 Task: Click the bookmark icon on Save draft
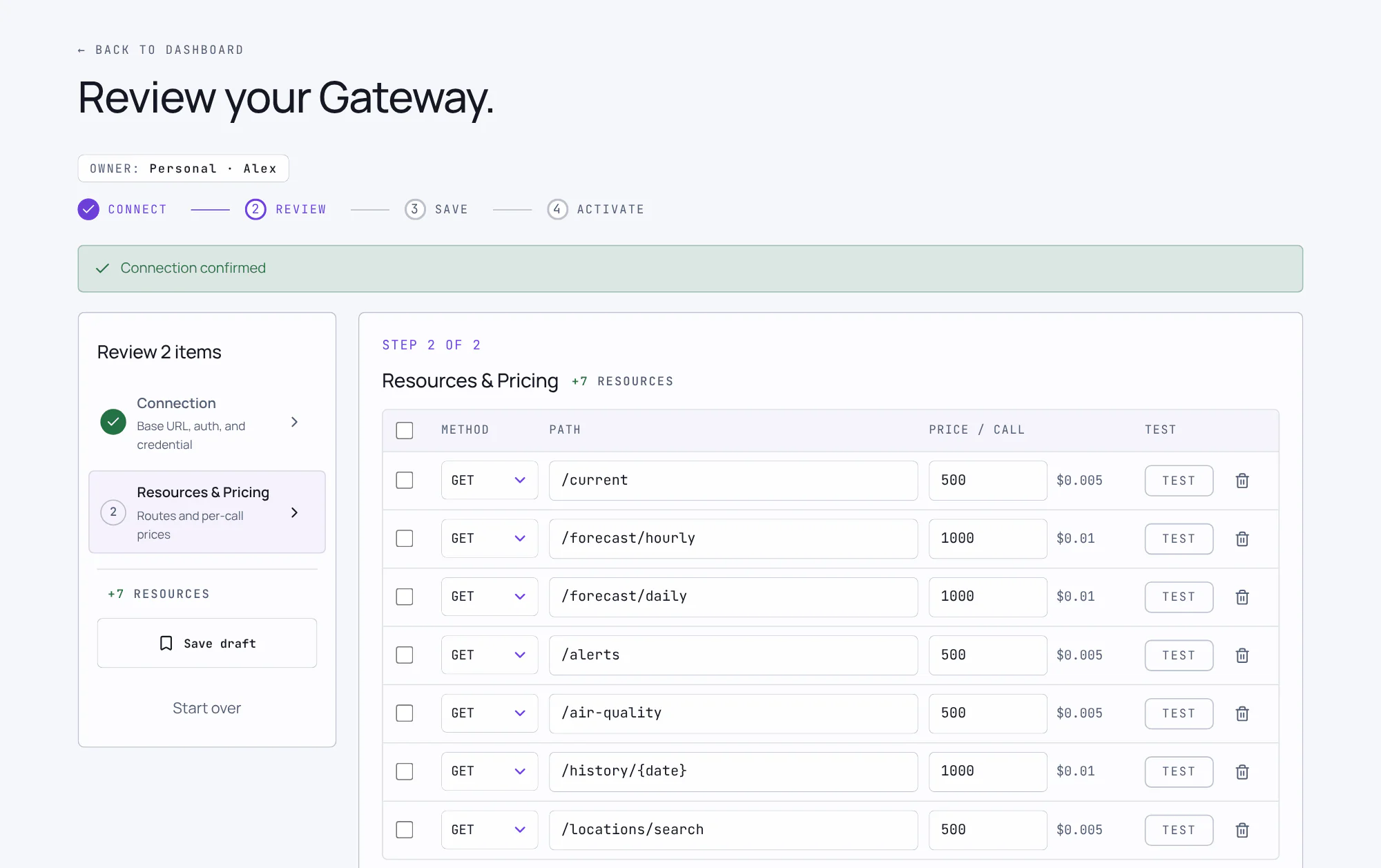coord(166,644)
